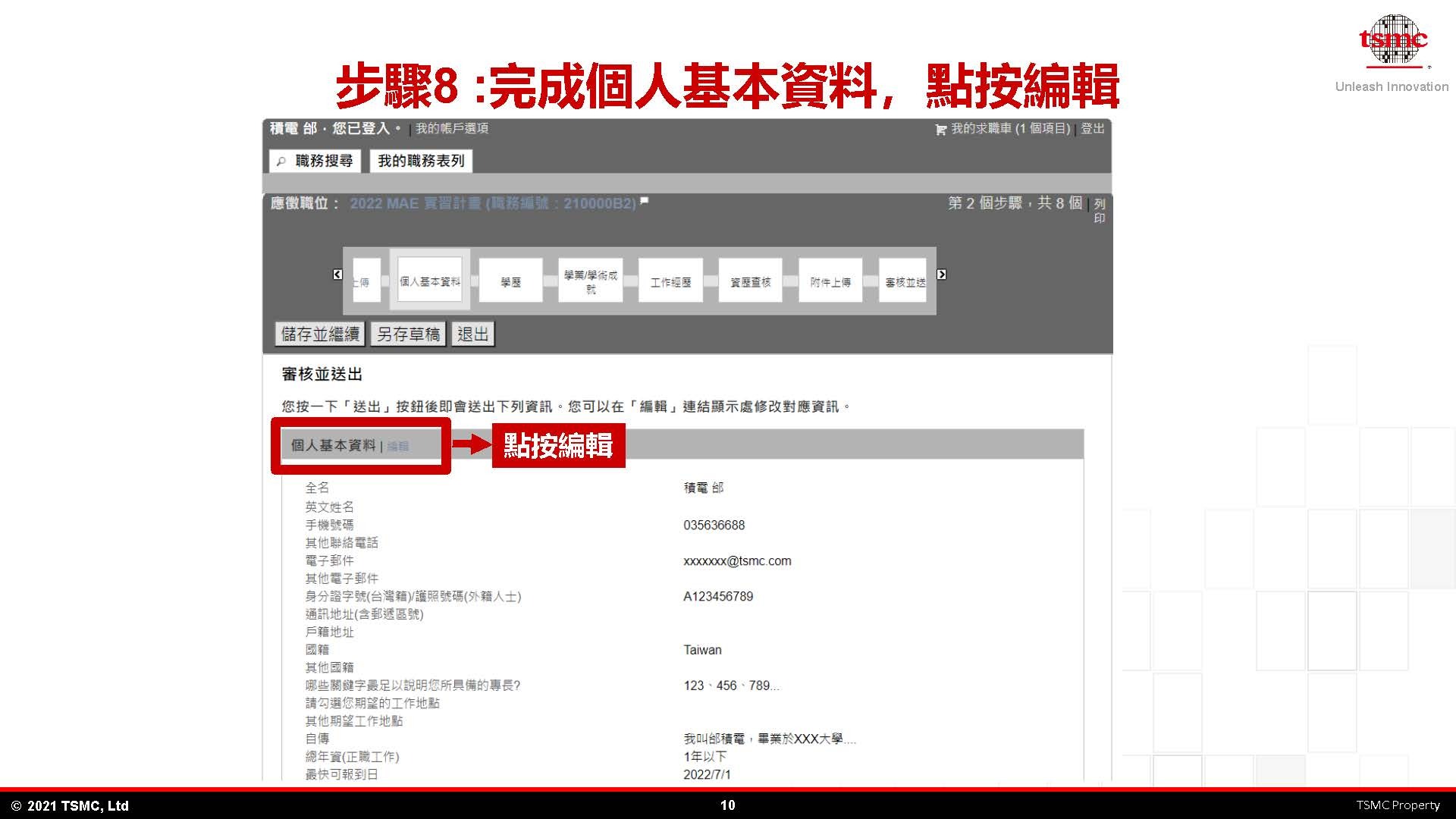
Task: Click the nationality value Taiwan
Action: point(703,650)
